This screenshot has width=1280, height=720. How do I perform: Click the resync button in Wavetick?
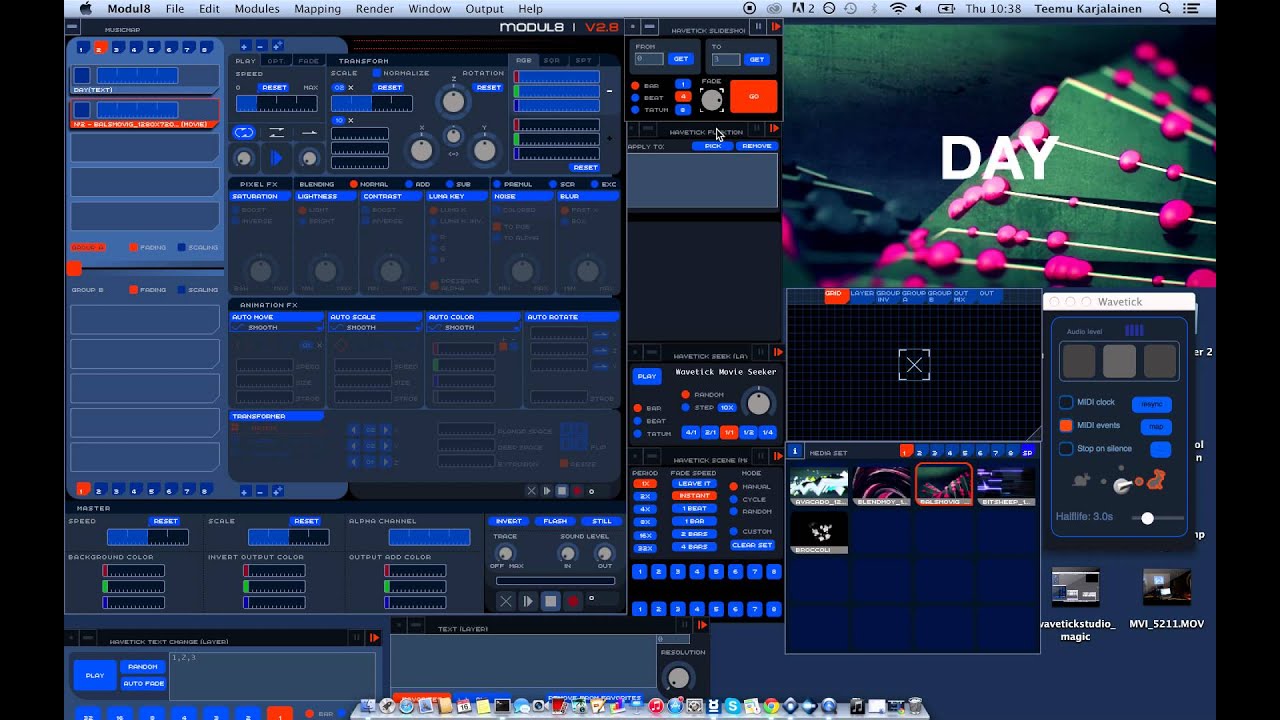[1152, 404]
